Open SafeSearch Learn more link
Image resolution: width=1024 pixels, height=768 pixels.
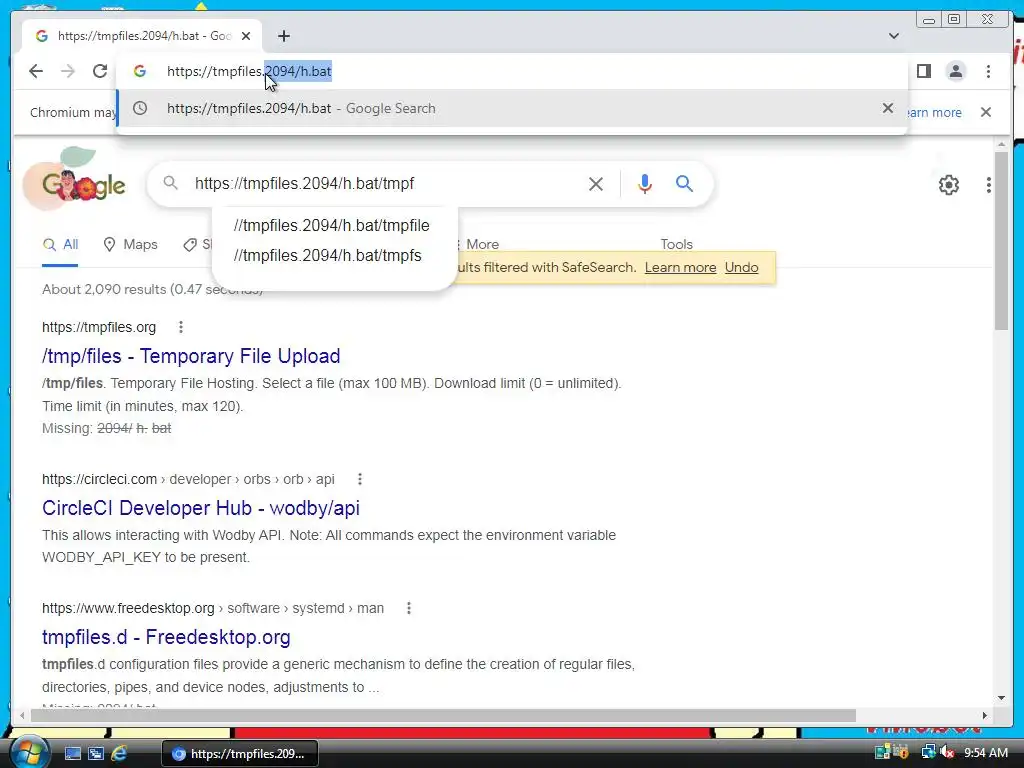tap(680, 268)
